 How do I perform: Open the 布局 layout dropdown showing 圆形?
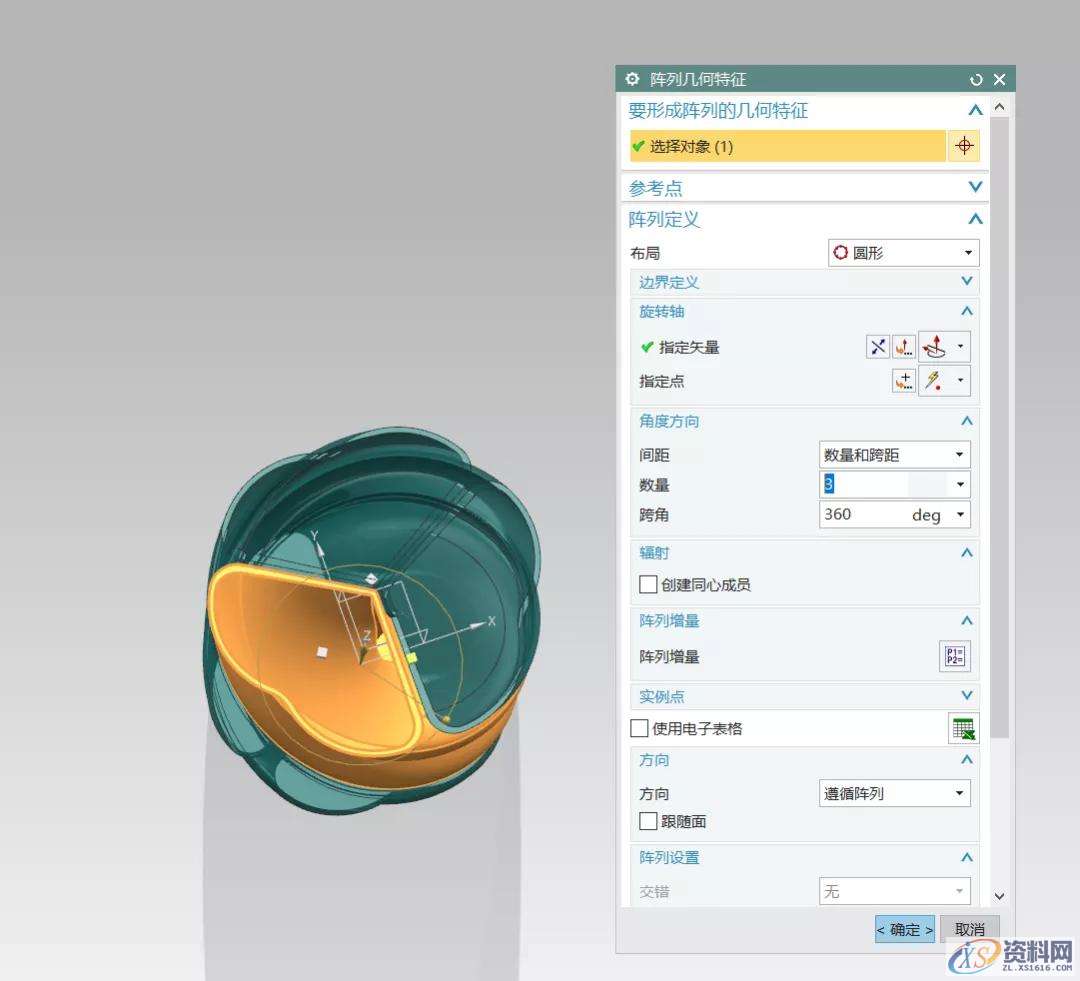(903, 253)
